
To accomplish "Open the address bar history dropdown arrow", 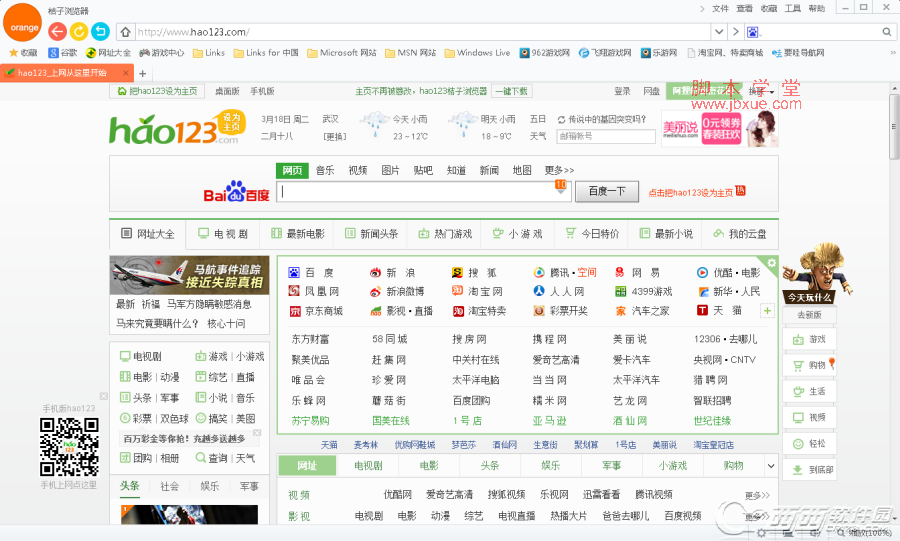I will [719, 32].
